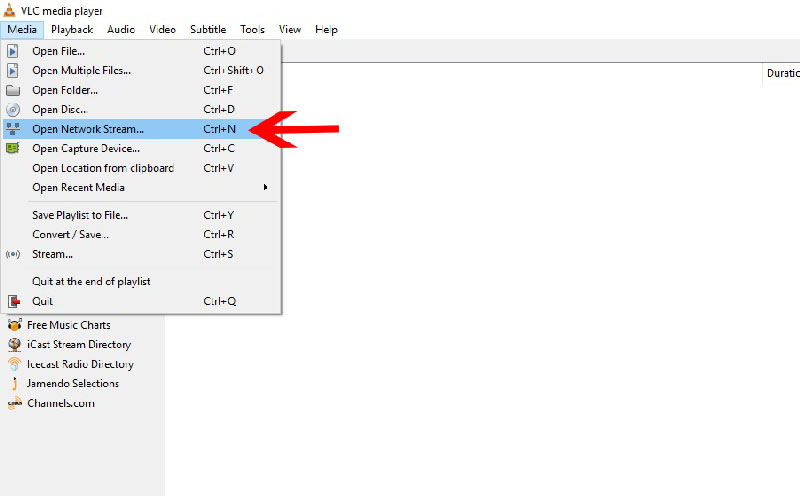Click the Open Capture Device card icon
The height and width of the screenshot is (496, 800).
13,148
